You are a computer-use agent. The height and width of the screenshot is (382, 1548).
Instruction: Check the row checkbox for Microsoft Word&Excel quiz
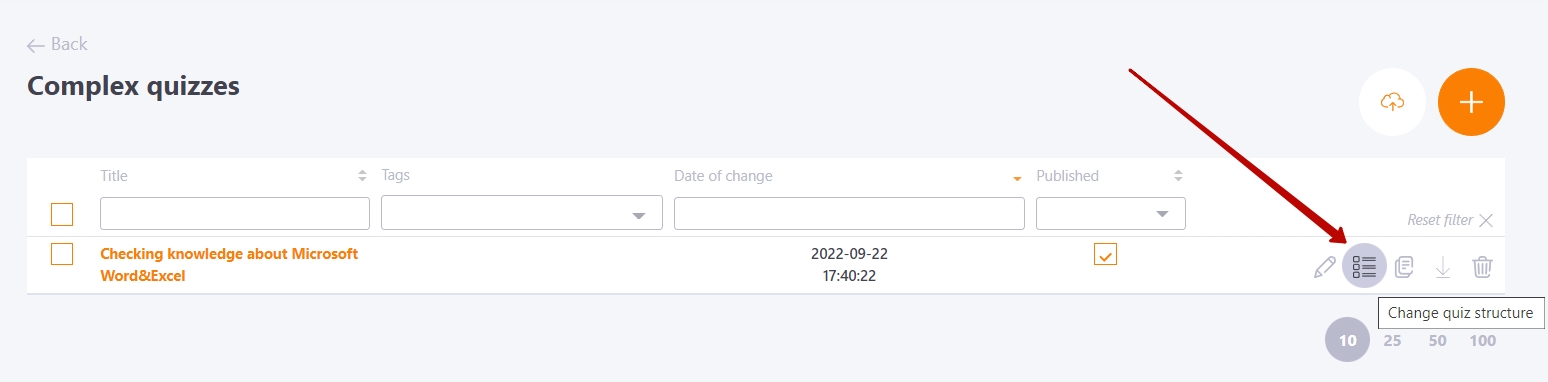click(x=62, y=254)
